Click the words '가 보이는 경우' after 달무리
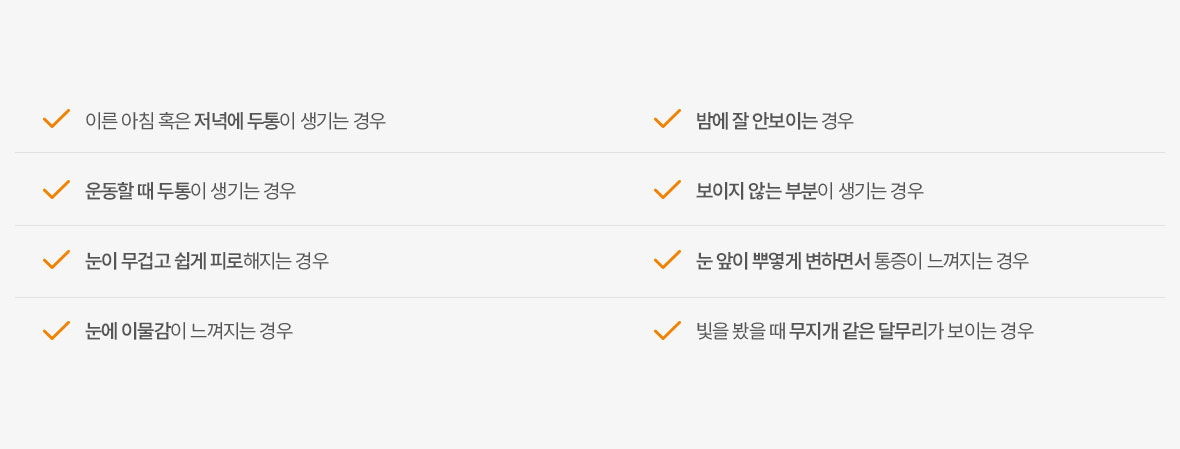 (981, 332)
